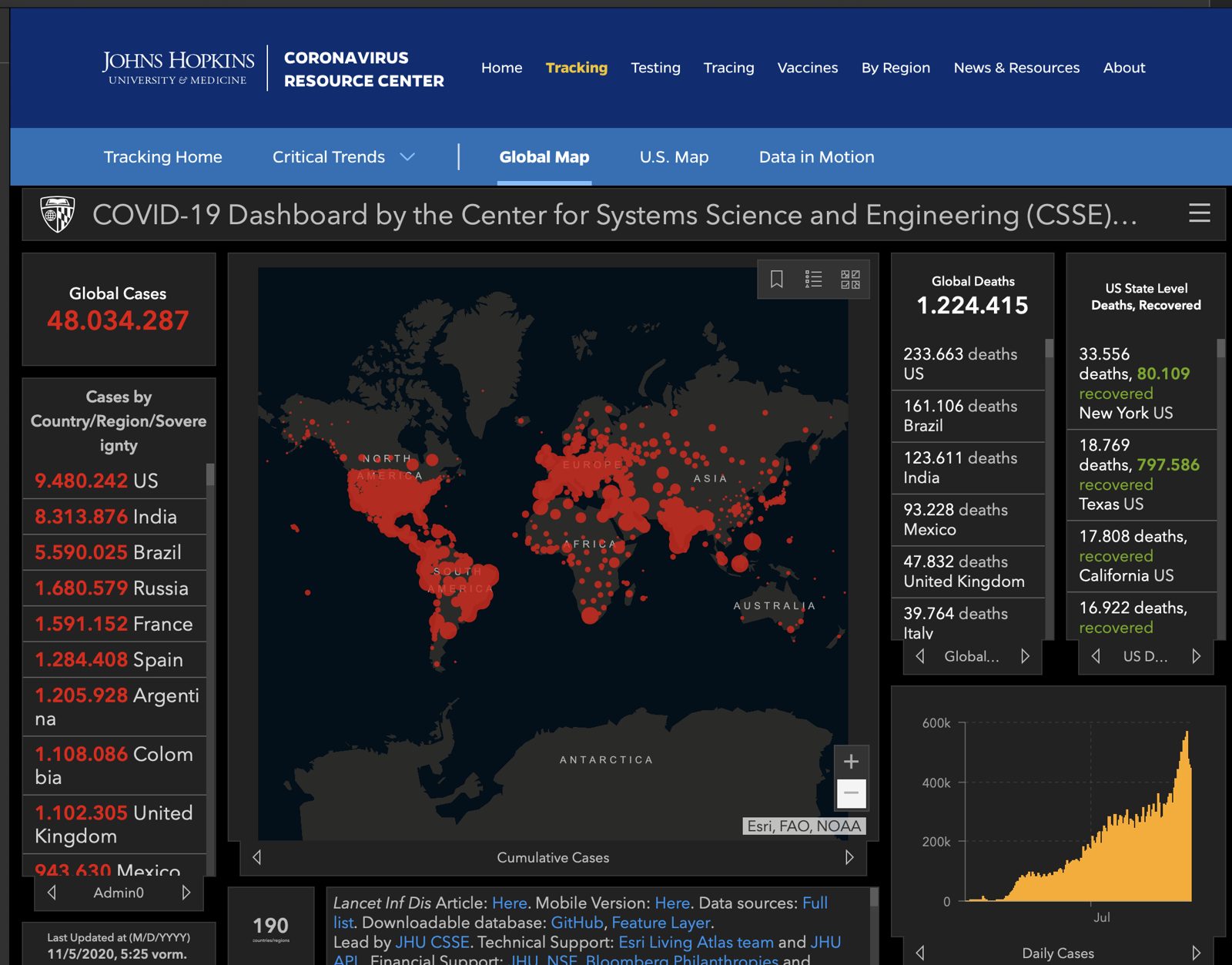Open the Tracking nav tab
Image resolution: width=1232 pixels, height=965 pixels.
pyautogui.click(x=577, y=68)
